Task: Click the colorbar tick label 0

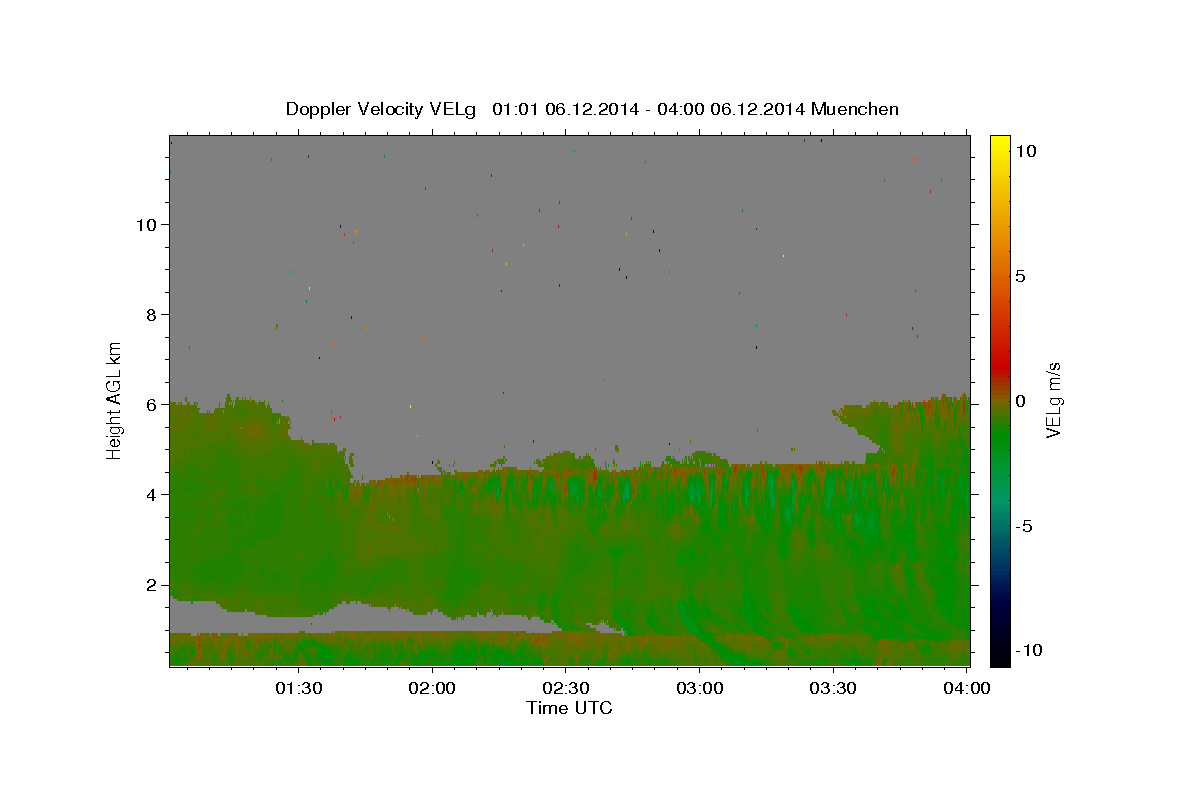Action: pyautogui.click(x=1020, y=401)
